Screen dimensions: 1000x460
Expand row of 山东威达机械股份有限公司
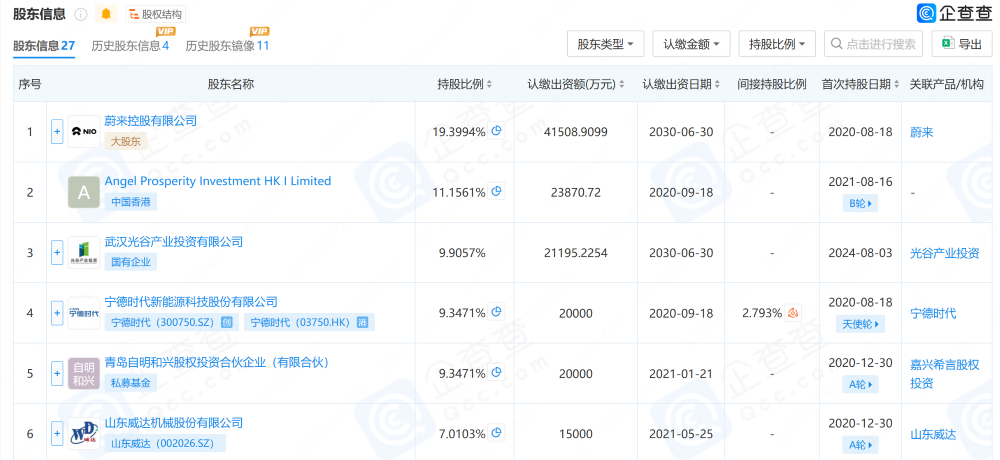57,434
